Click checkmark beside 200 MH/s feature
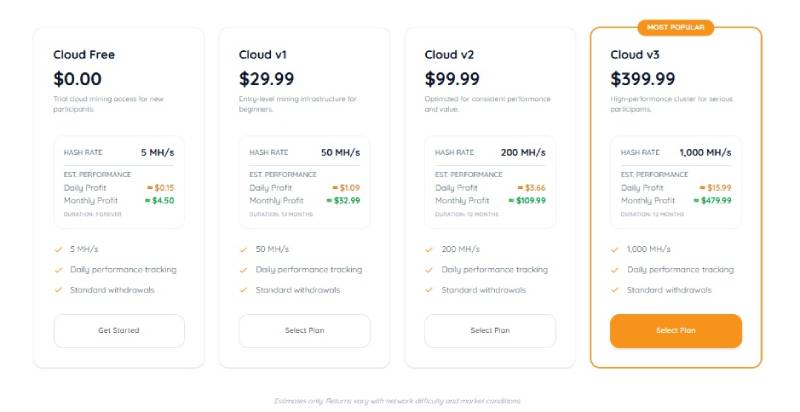800x412 pixels. pos(429,249)
